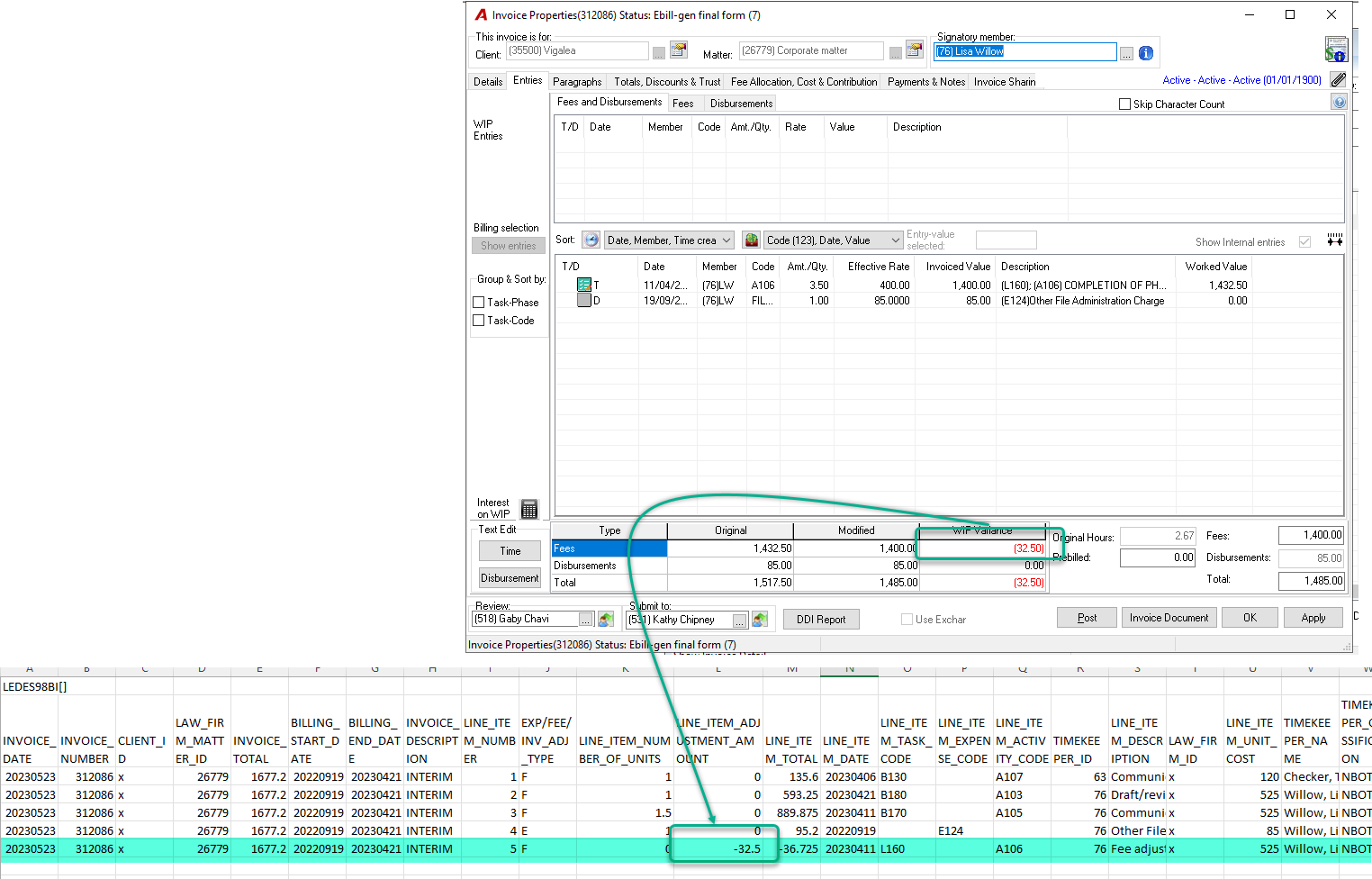This screenshot has height=879, width=1372.
Task: Click the Prebilled input field
Action: click(x=1158, y=557)
